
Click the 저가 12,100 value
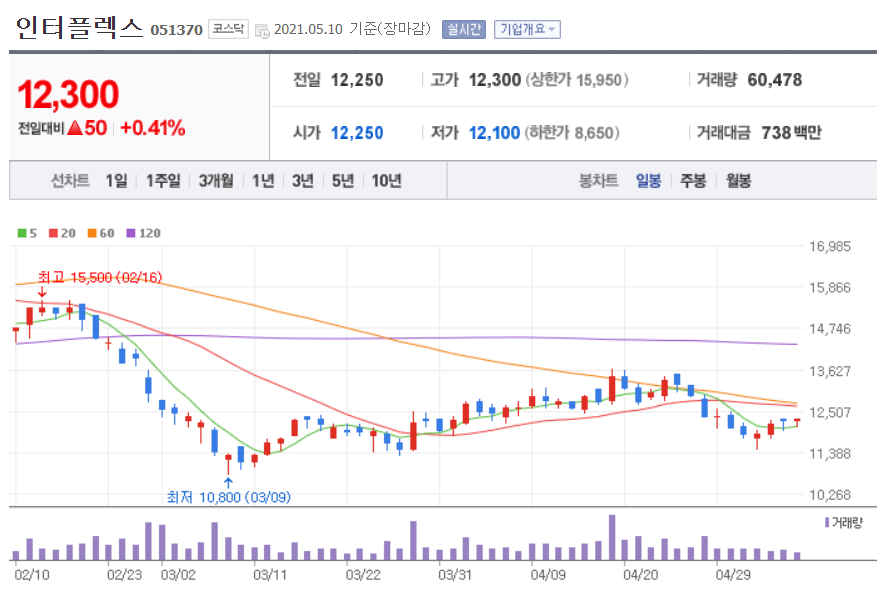click(494, 133)
